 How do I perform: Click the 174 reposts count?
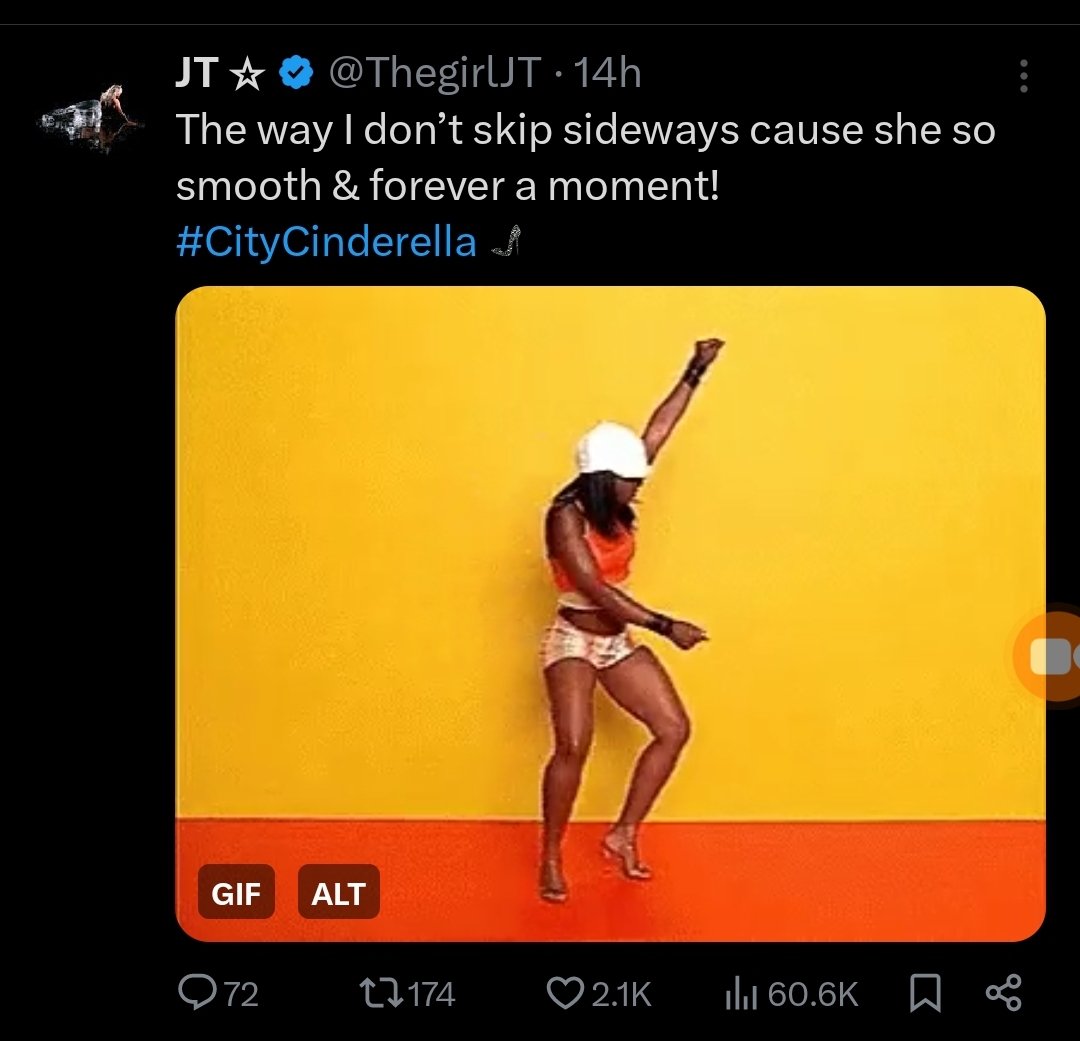click(432, 995)
